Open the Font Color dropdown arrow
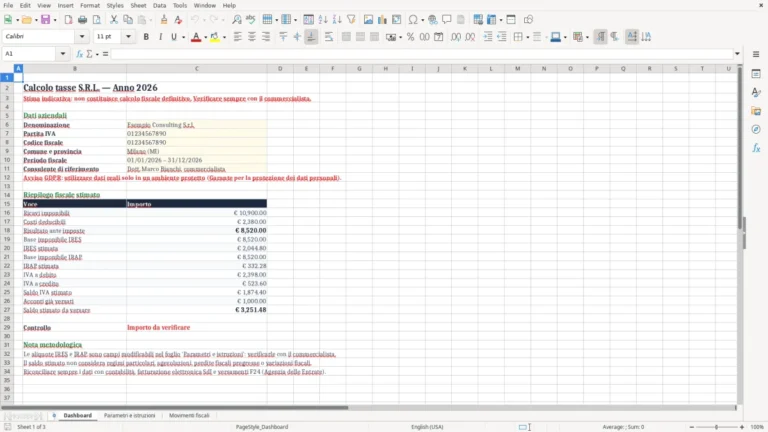Viewport: 768px width, 432px height. point(205,37)
